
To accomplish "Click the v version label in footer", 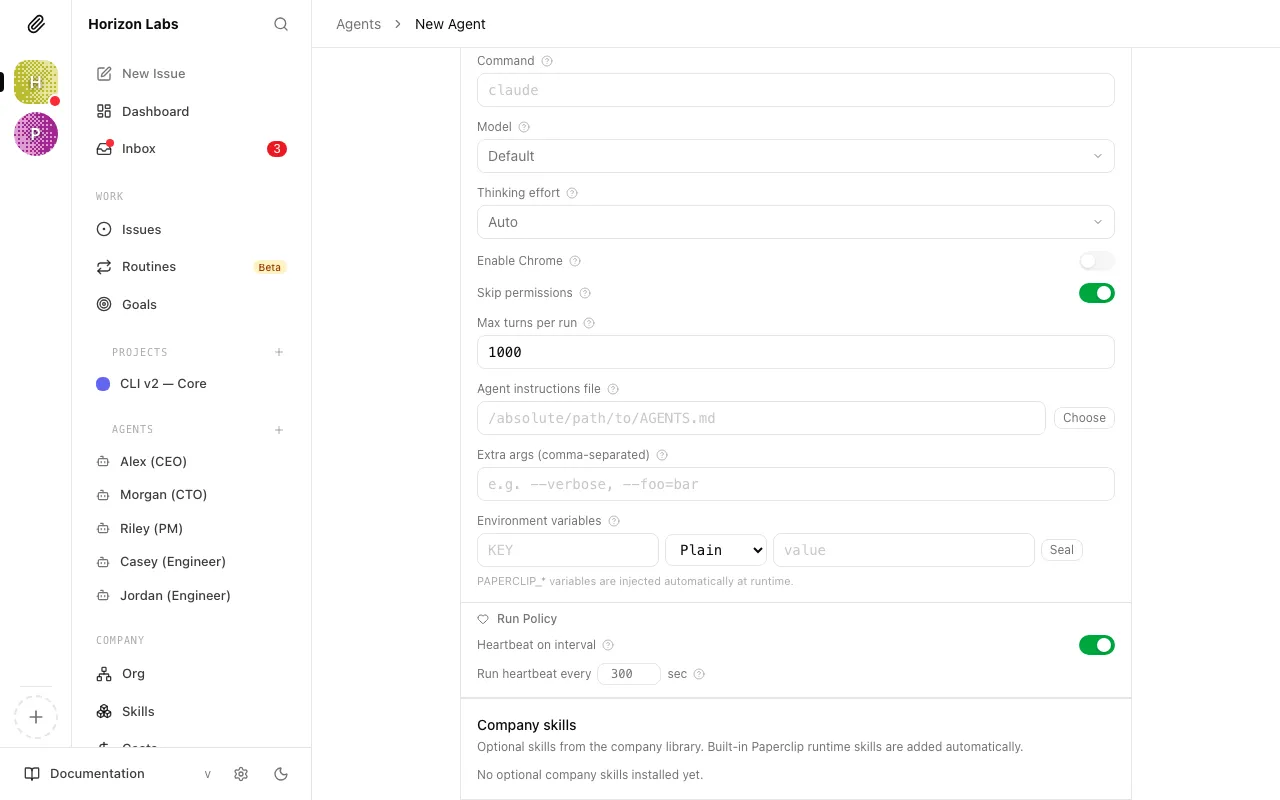I will coord(208,774).
